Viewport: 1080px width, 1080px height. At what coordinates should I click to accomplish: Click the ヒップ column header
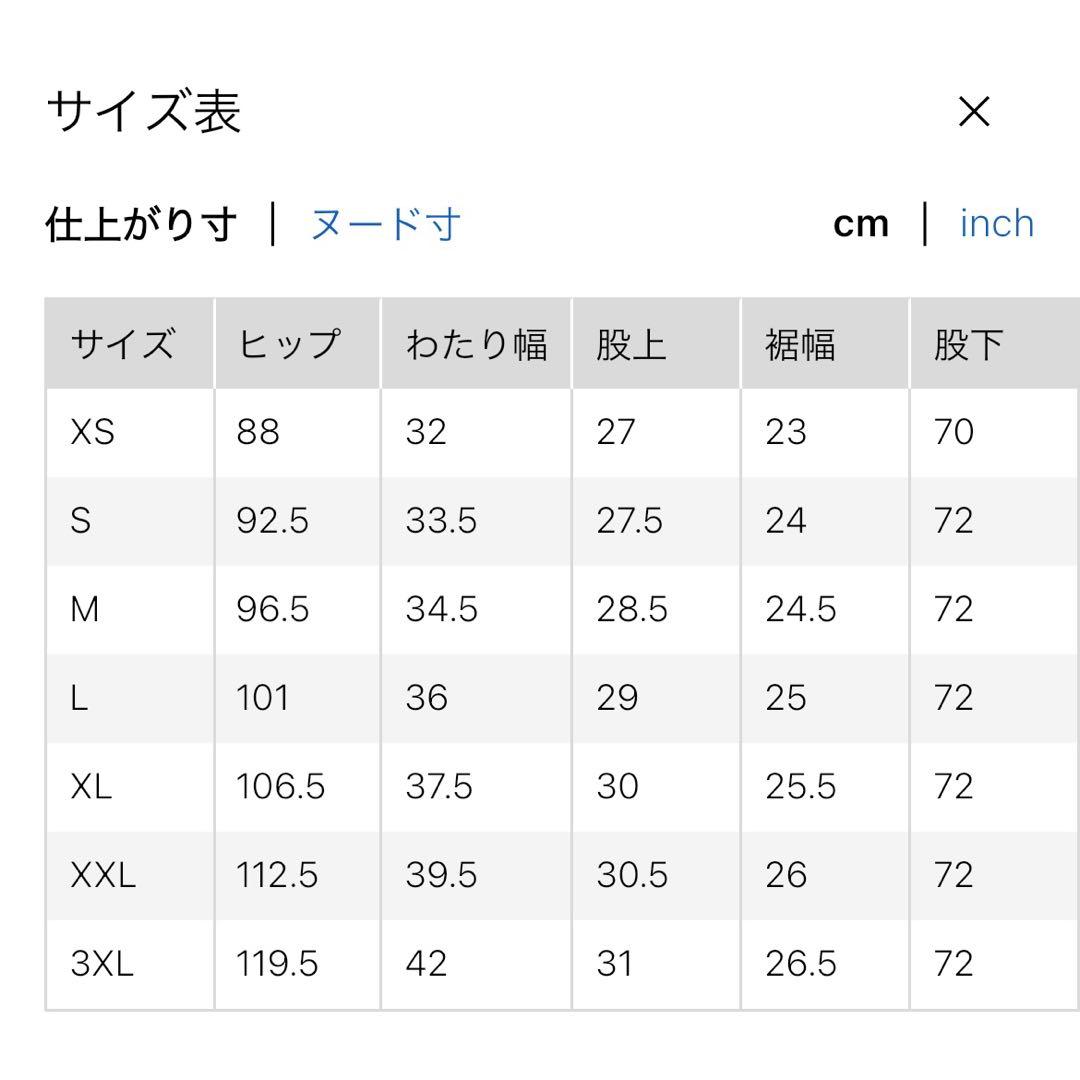click(x=288, y=345)
